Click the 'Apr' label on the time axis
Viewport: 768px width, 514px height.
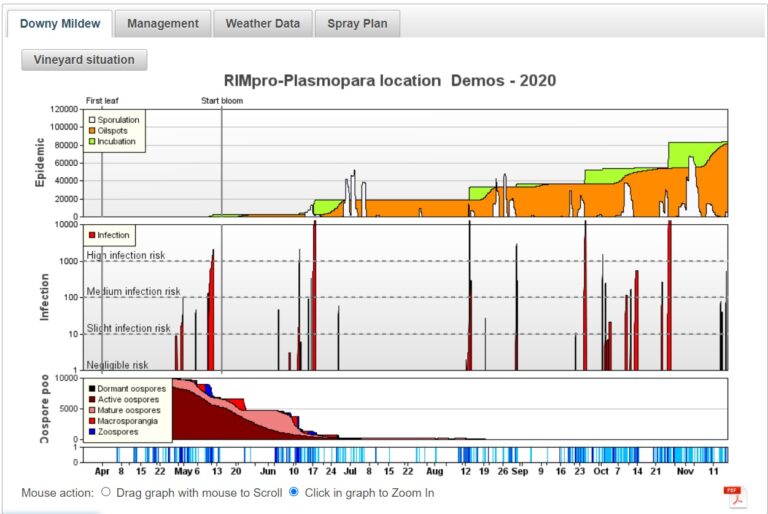point(102,471)
